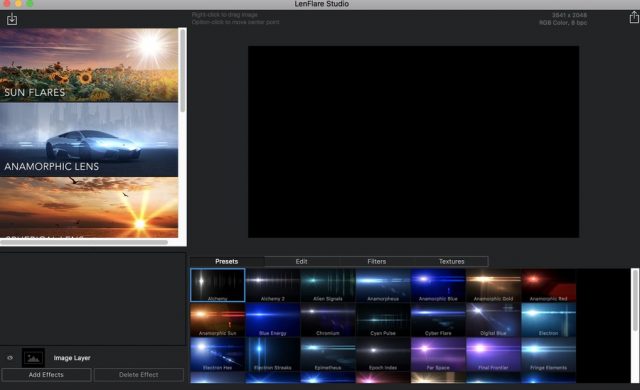
Task: Switch to the Presets tab
Action: [x=227, y=261]
